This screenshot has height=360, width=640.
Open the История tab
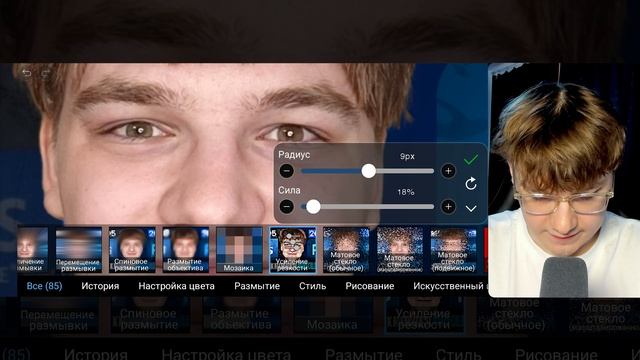pyautogui.click(x=100, y=286)
